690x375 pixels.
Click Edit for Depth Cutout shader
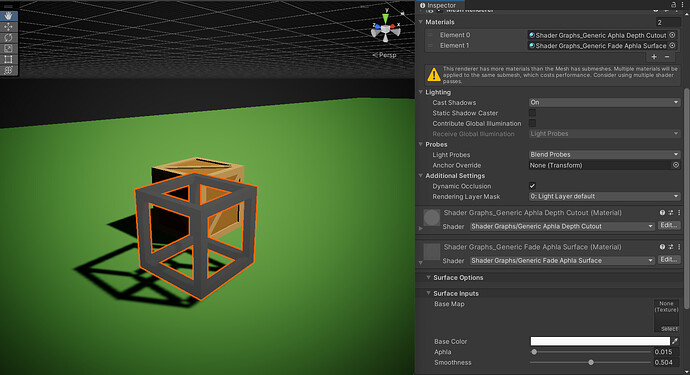[x=668, y=225]
